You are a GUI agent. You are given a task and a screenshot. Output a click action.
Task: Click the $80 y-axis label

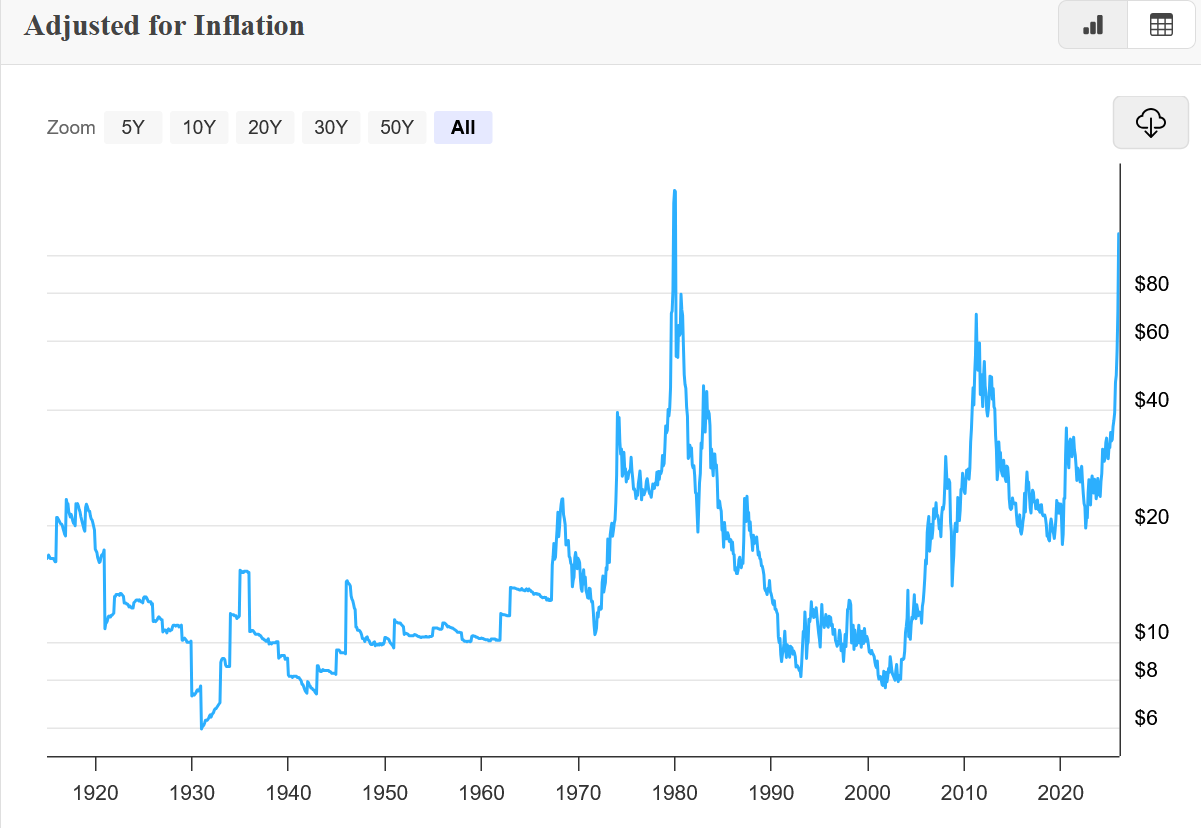tap(1152, 284)
